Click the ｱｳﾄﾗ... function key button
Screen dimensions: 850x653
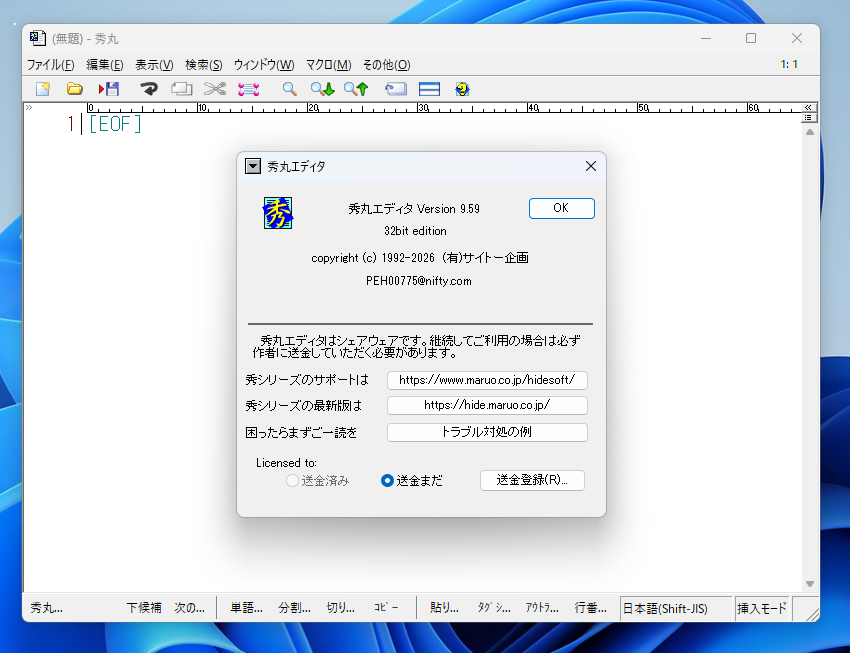point(542,608)
